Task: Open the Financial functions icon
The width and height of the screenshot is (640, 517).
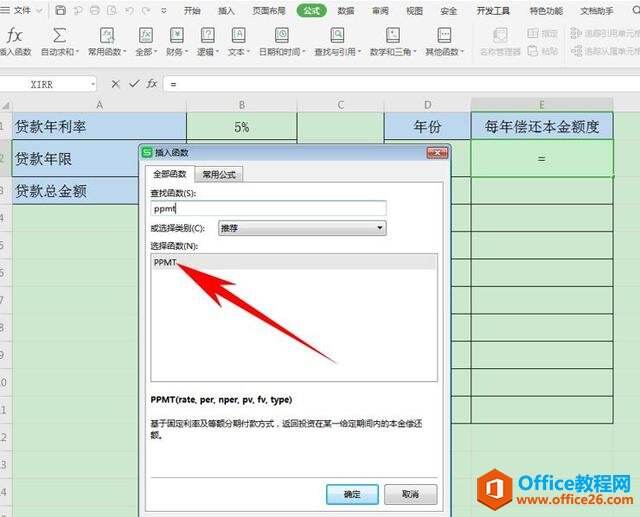Action: point(177,36)
